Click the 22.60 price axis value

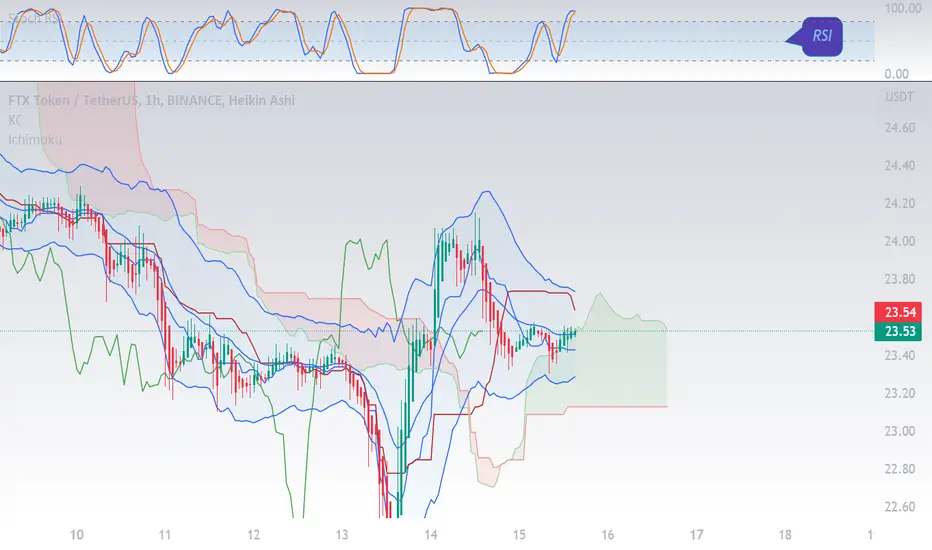pos(899,507)
